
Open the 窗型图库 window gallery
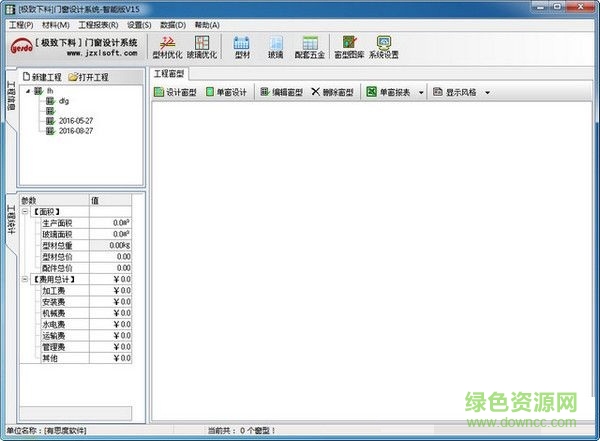pyautogui.click(x=349, y=47)
